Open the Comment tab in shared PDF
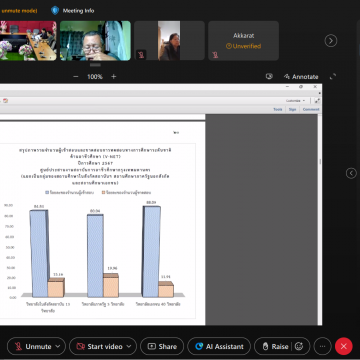 click(x=311, y=109)
